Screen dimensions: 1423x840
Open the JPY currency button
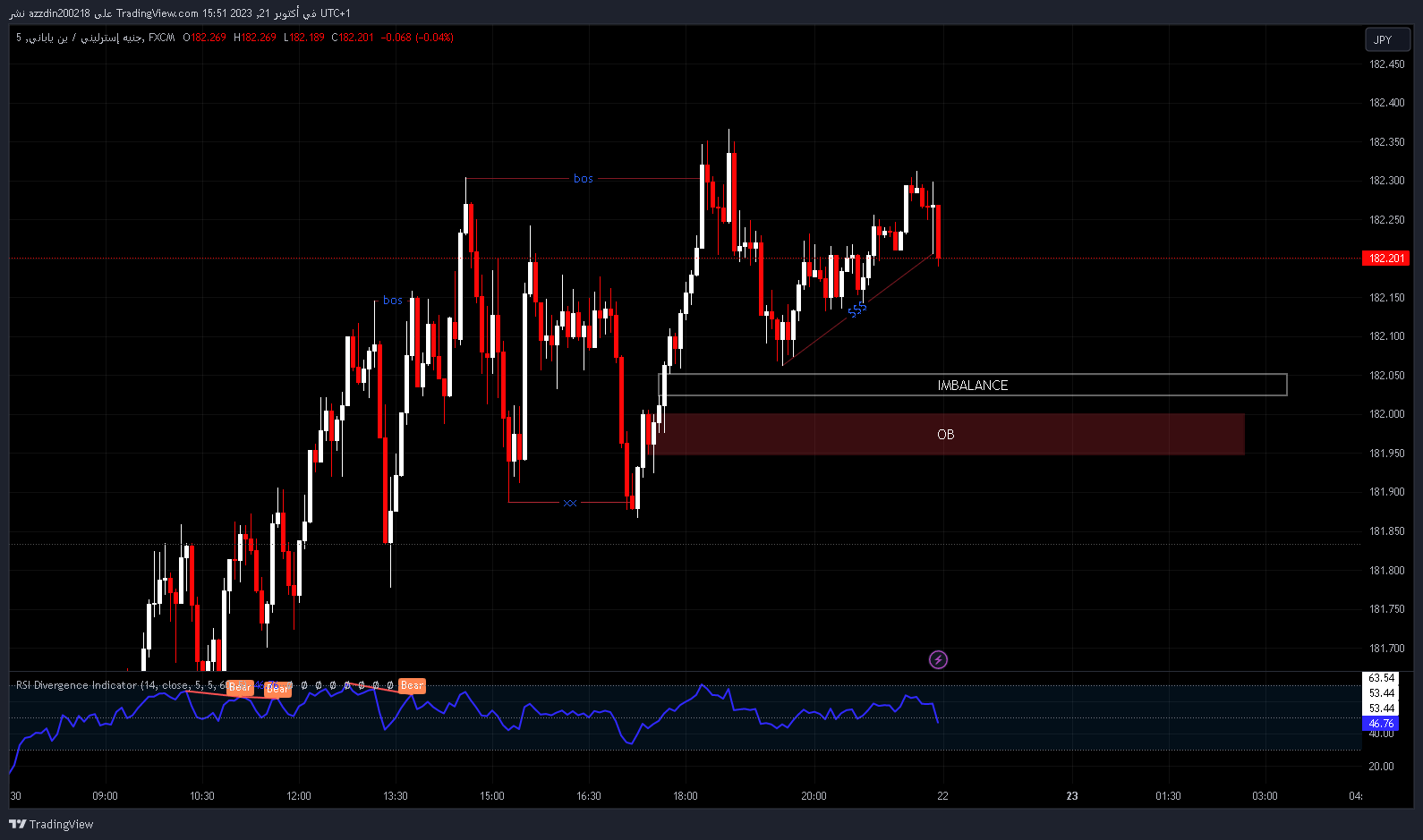pos(1386,39)
